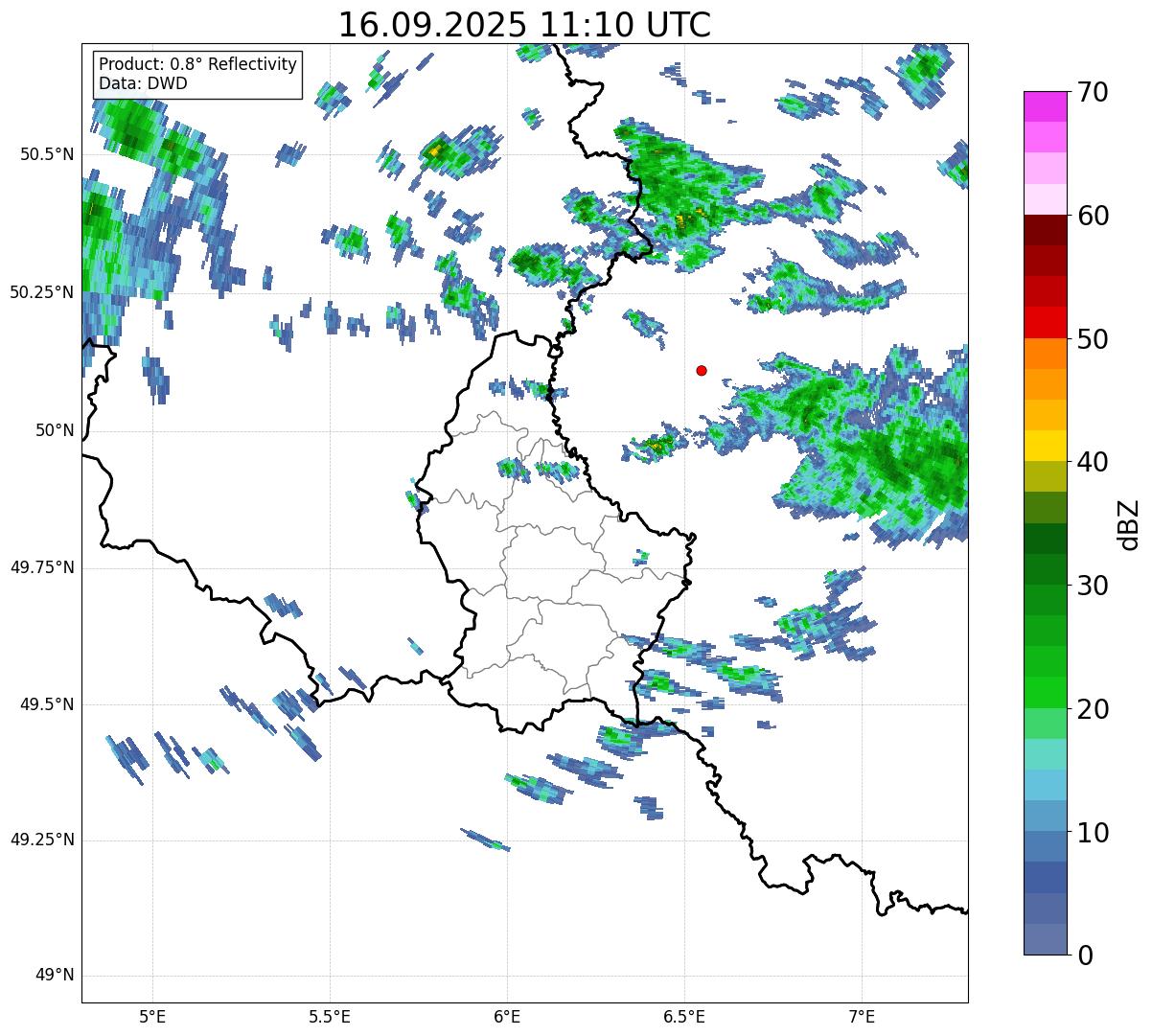
Task: Click the bright green colorbar segment at 20
Action: (x=1045, y=693)
